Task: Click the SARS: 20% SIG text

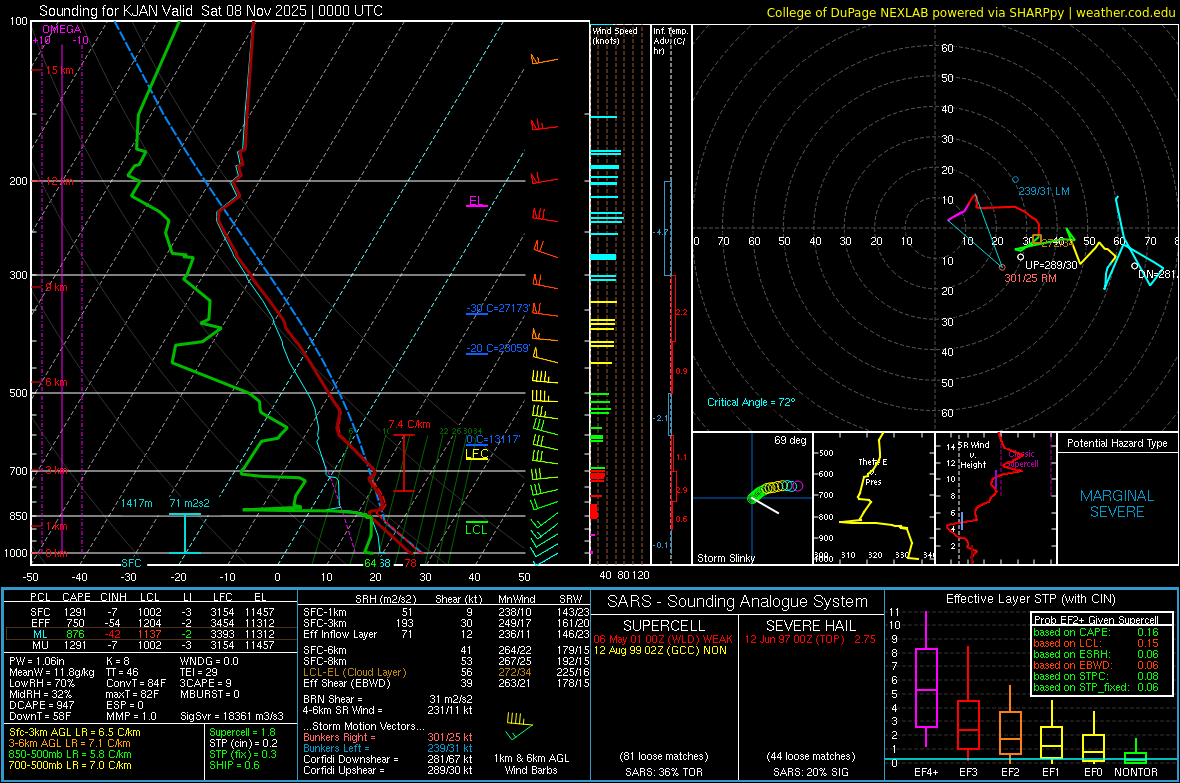Action: point(810,772)
